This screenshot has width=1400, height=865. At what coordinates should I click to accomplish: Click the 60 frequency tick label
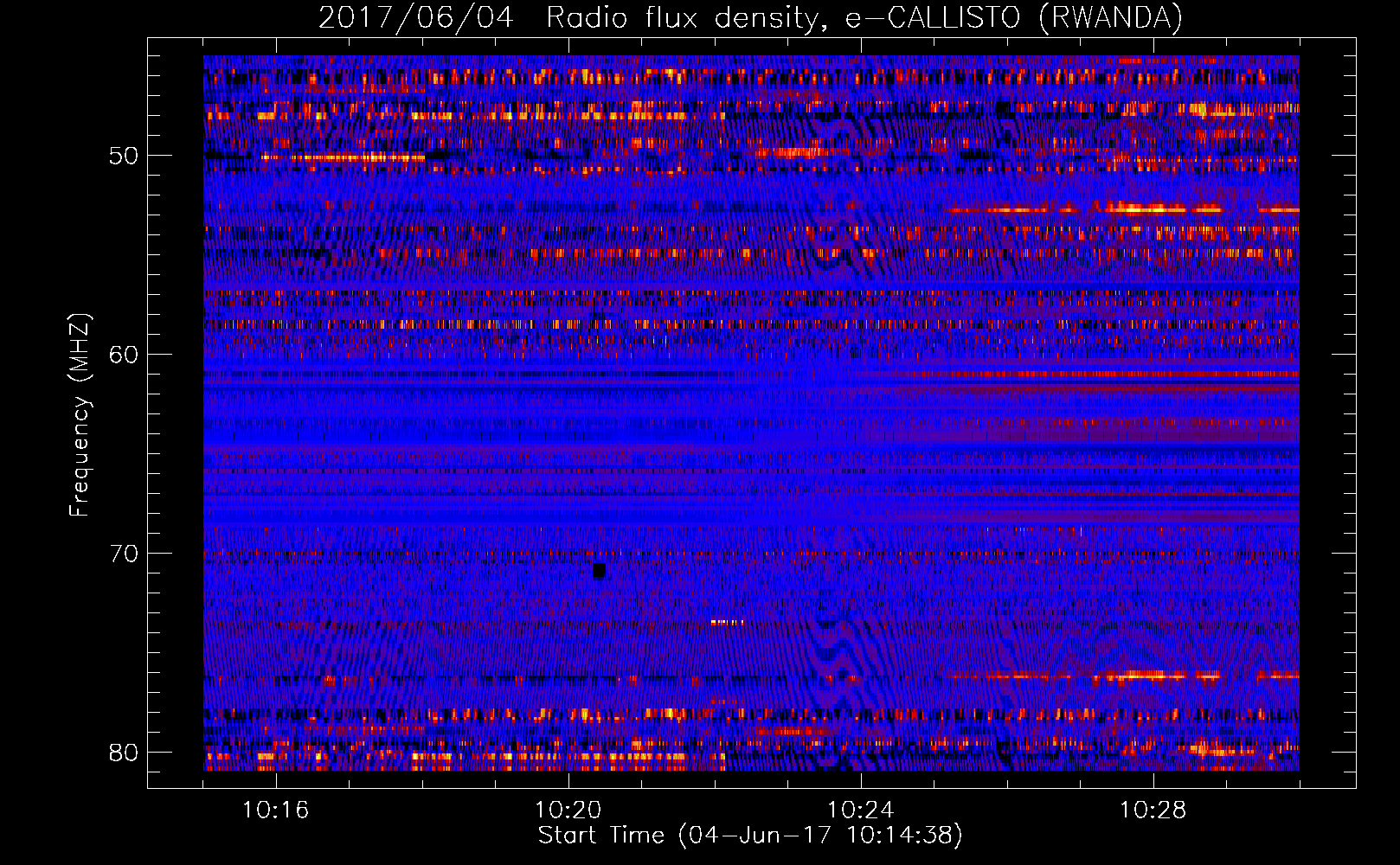tap(123, 356)
